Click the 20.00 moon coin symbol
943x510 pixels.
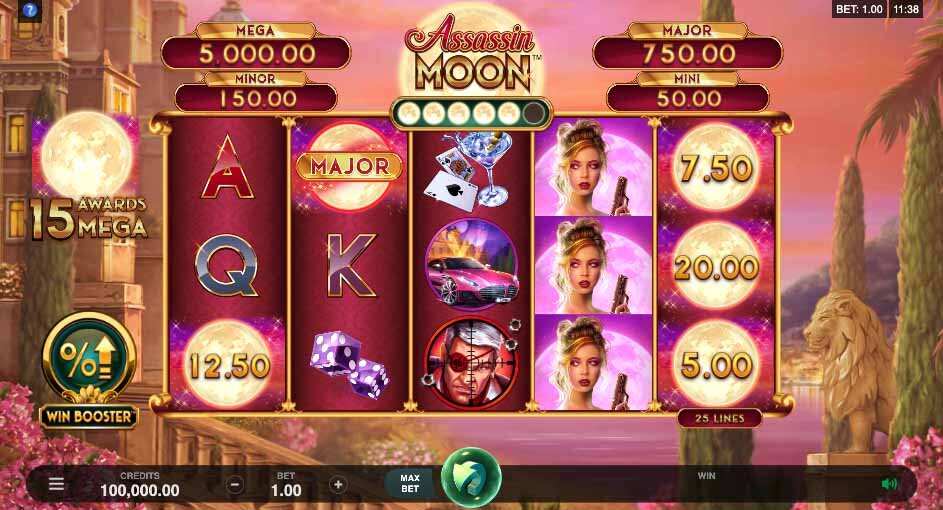(716, 266)
